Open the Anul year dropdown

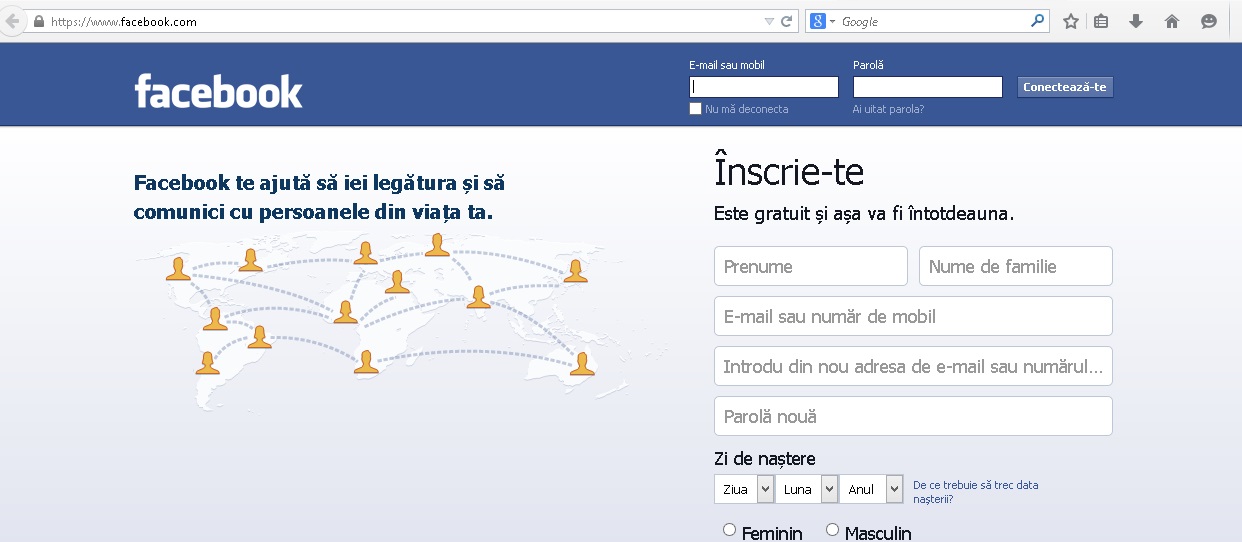[871, 489]
